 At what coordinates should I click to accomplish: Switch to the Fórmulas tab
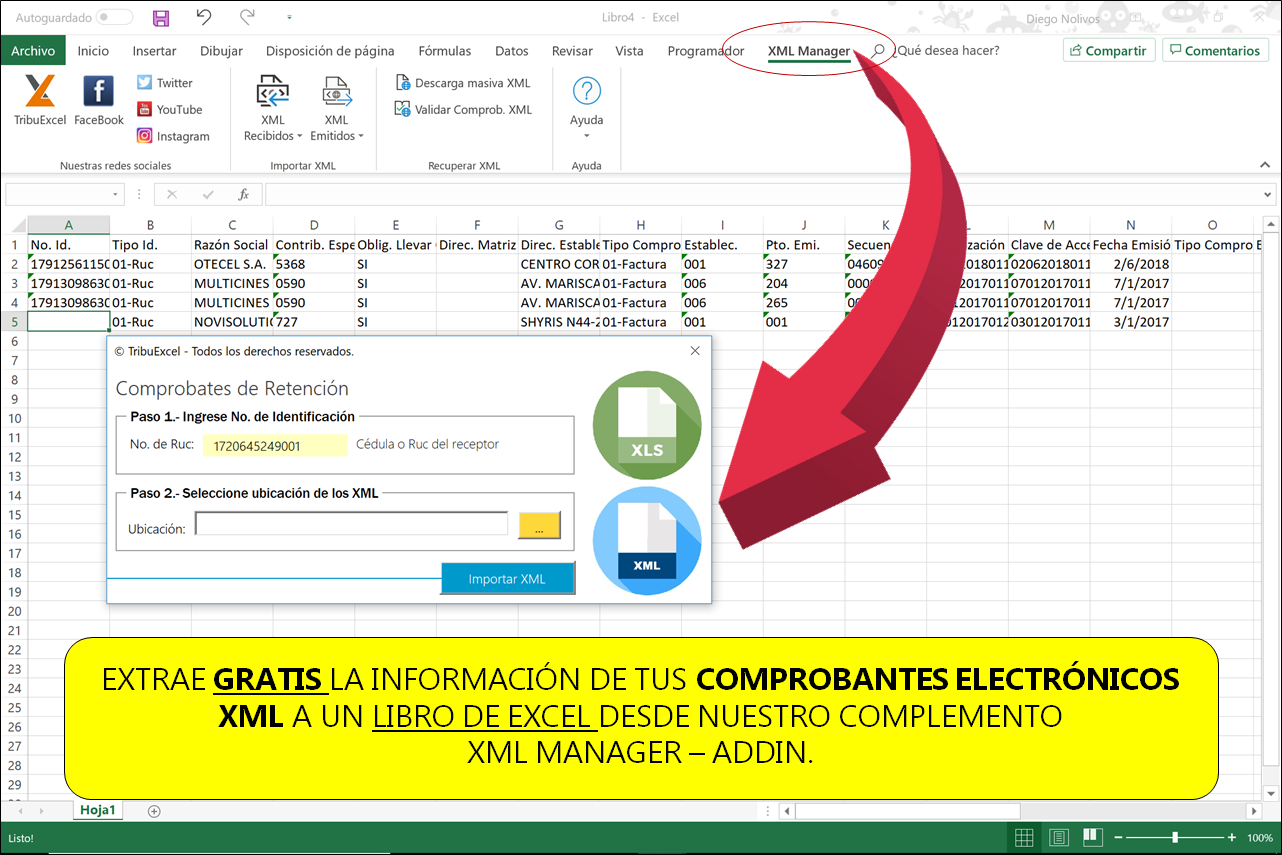coord(445,51)
